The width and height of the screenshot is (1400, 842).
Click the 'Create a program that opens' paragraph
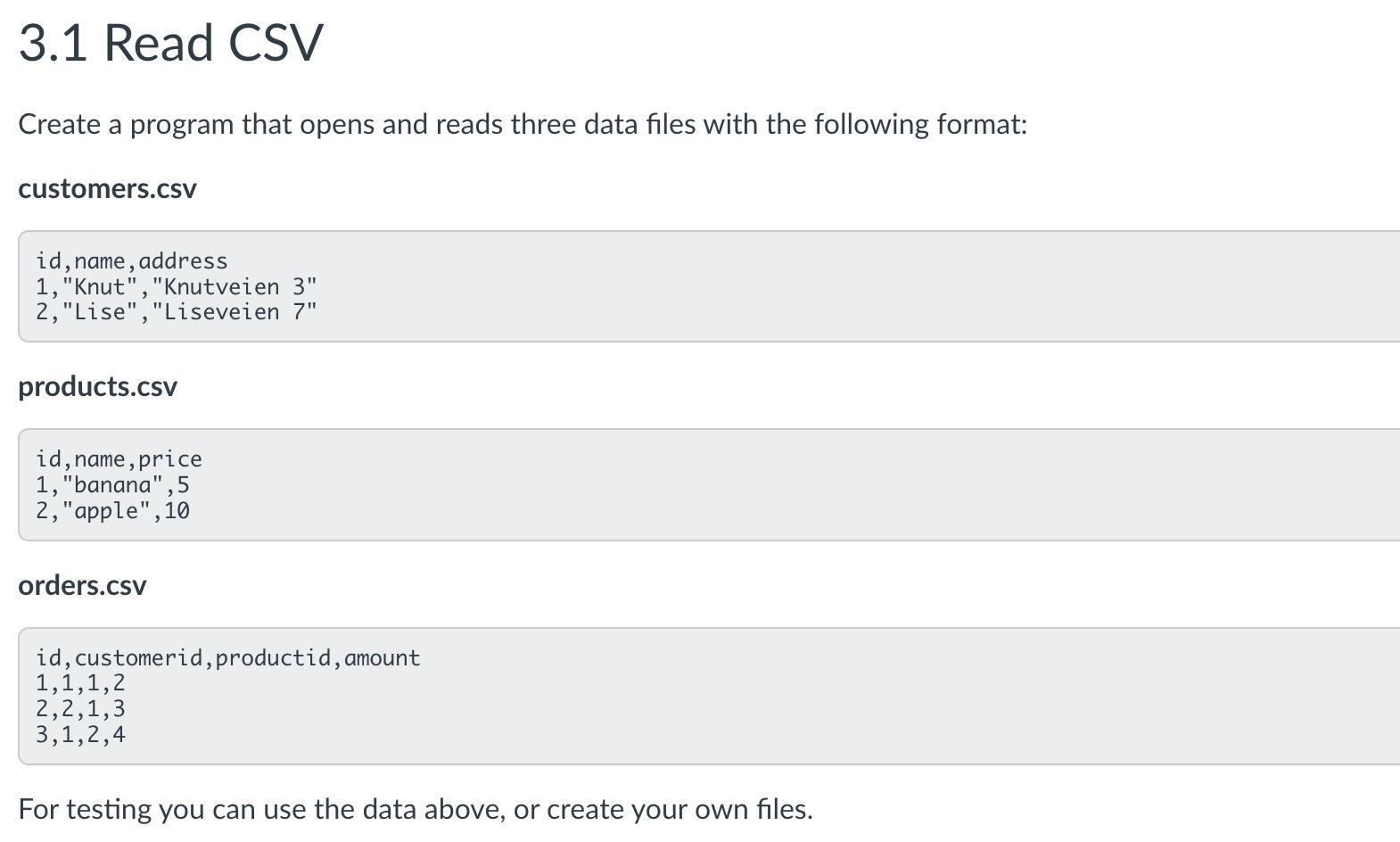coord(523,124)
